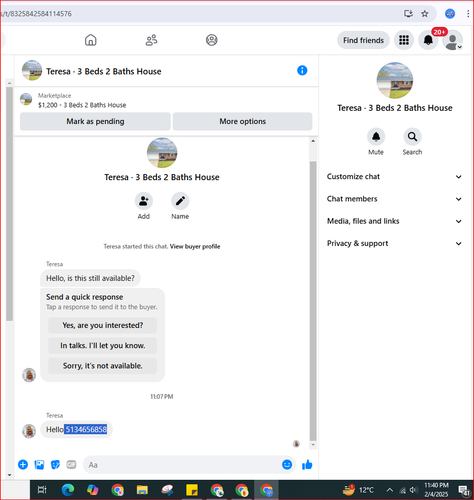The width and height of the screenshot is (474, 500).
Task: Click the 'Hello, is this still available?' message
Action: pyautogui.click(x=90, y=278)
